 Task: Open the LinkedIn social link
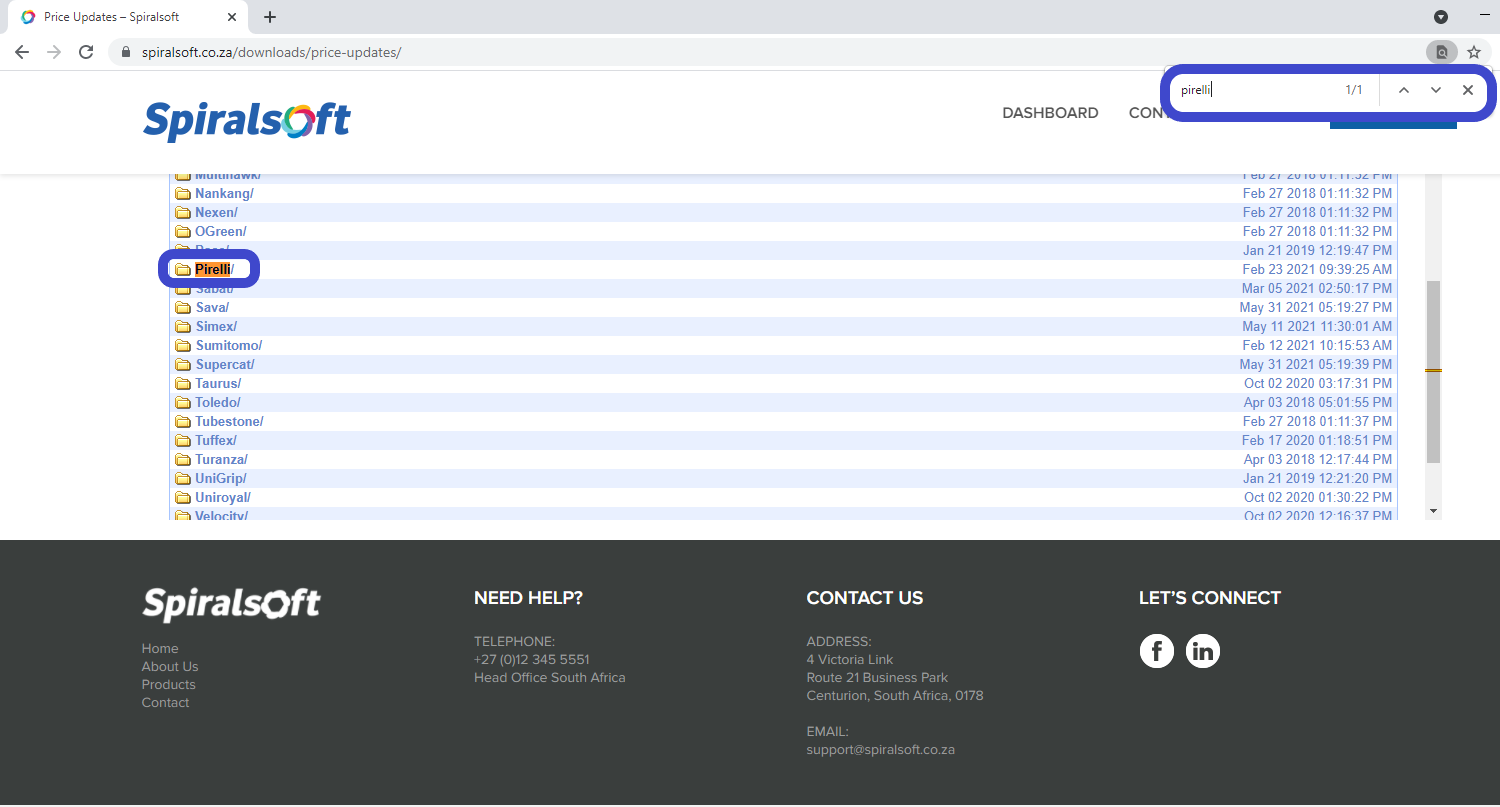point(1203,651)
